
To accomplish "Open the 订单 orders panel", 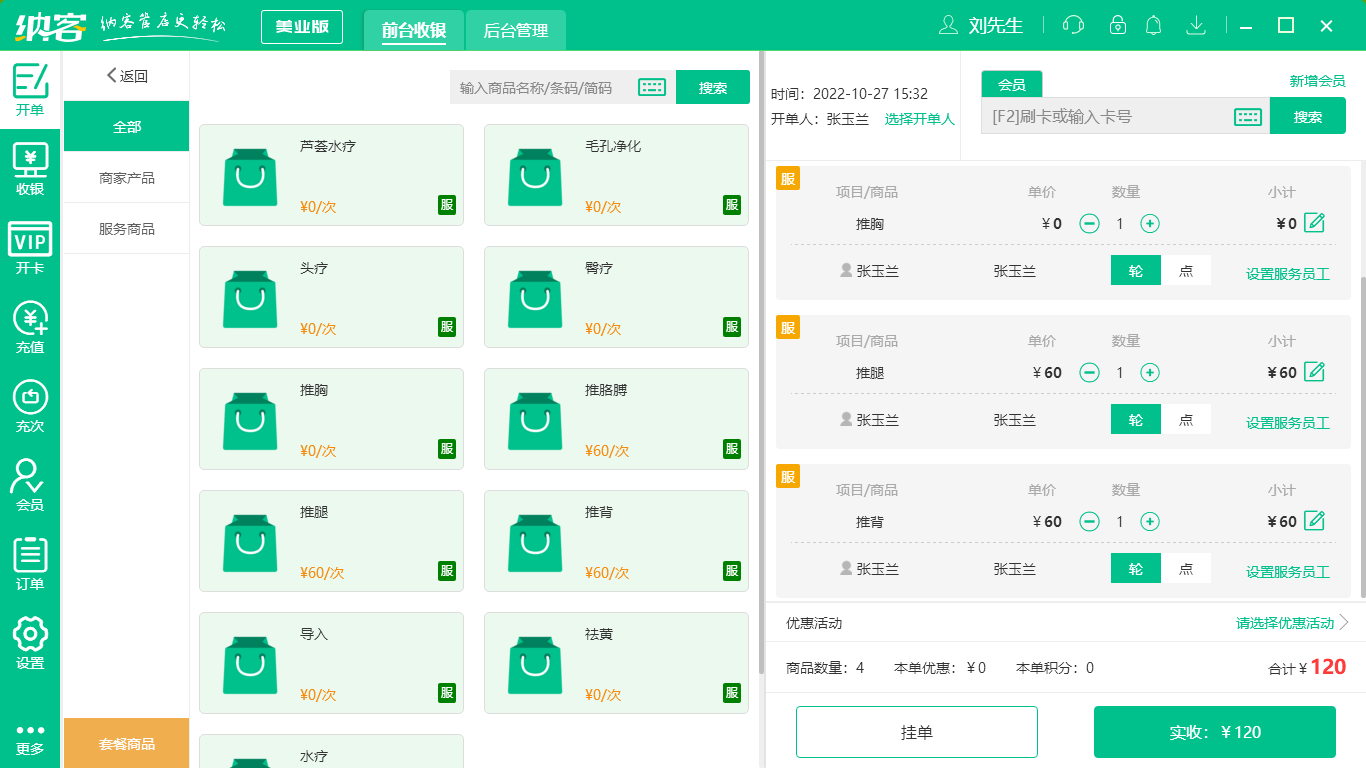I will pos(29,560).
